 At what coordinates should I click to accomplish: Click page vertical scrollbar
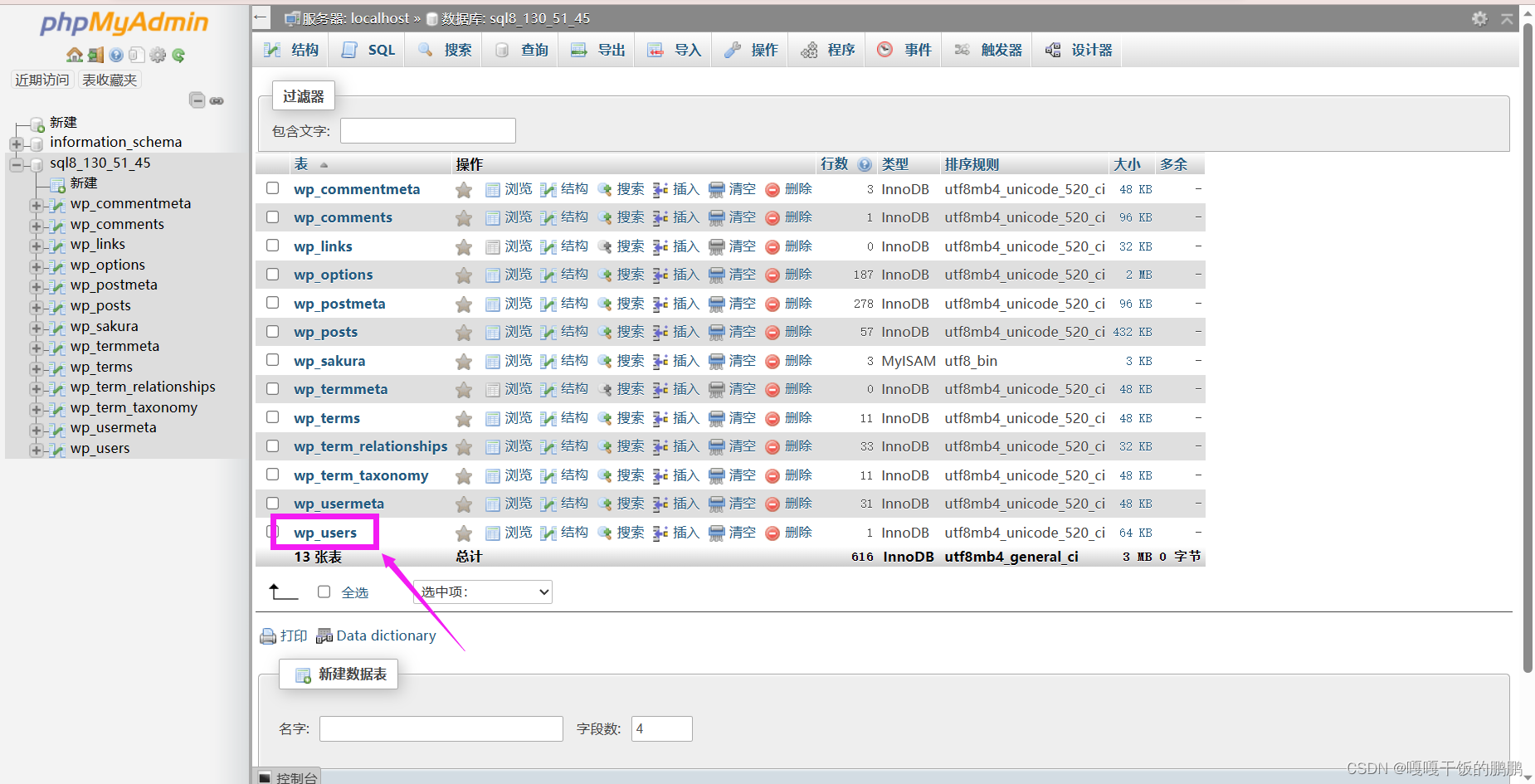1528,348
